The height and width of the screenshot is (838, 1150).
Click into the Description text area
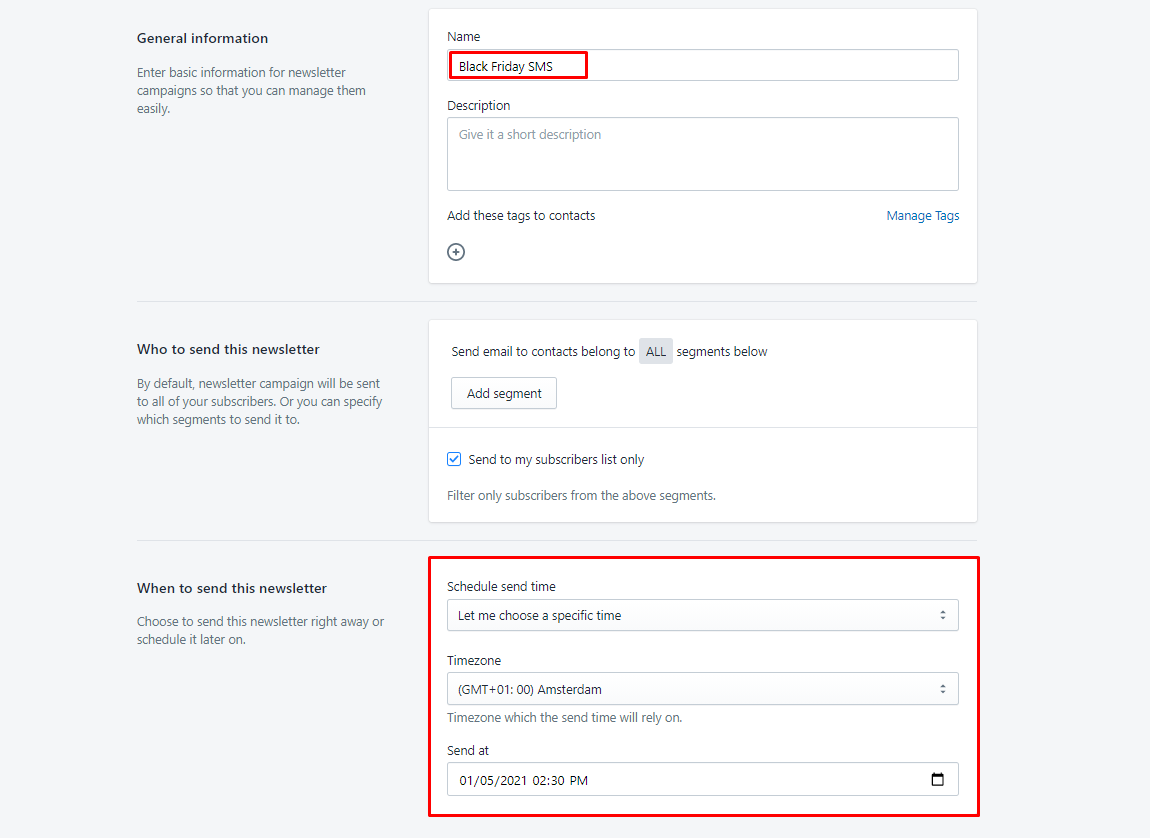(x=702, y=154)
